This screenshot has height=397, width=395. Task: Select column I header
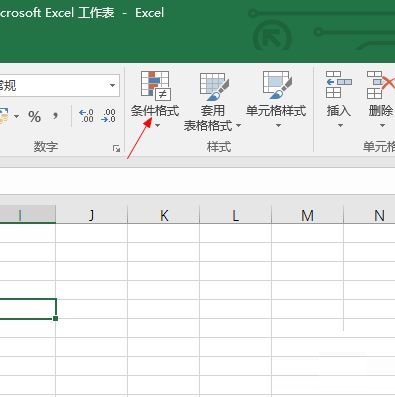coord(28,215)
